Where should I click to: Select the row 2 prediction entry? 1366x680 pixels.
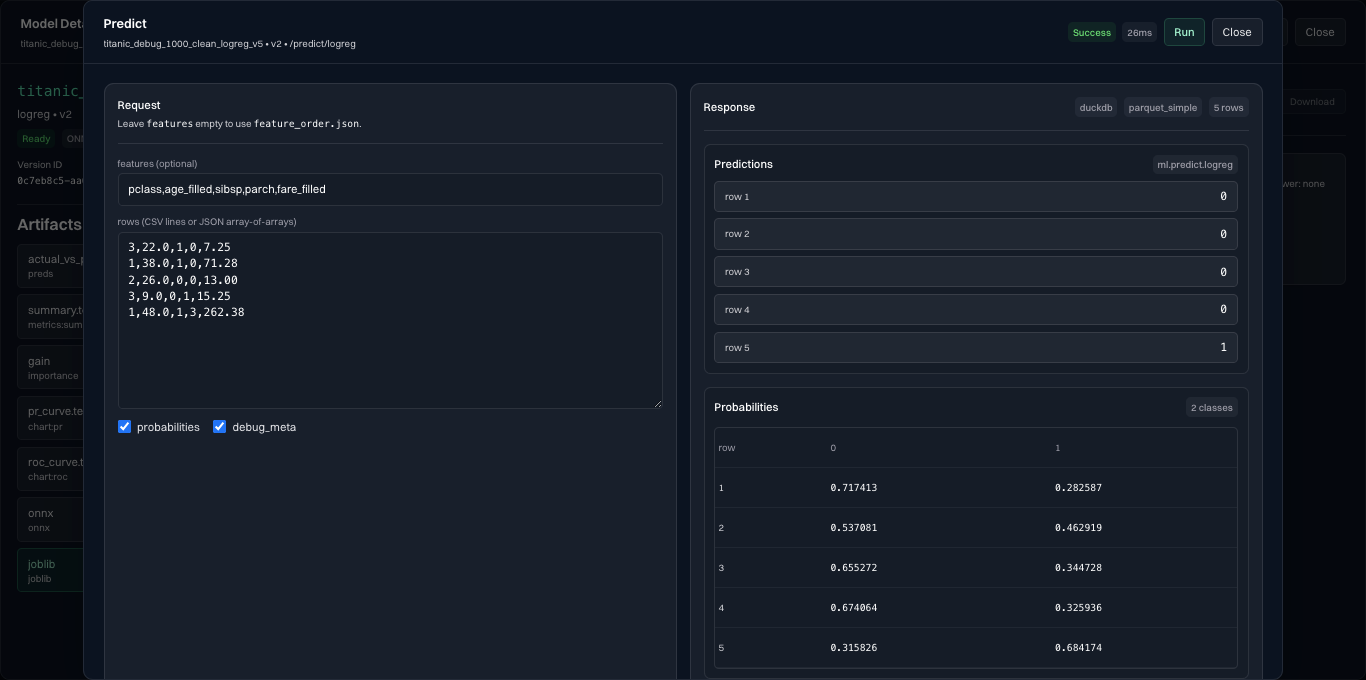pos(976,234)
